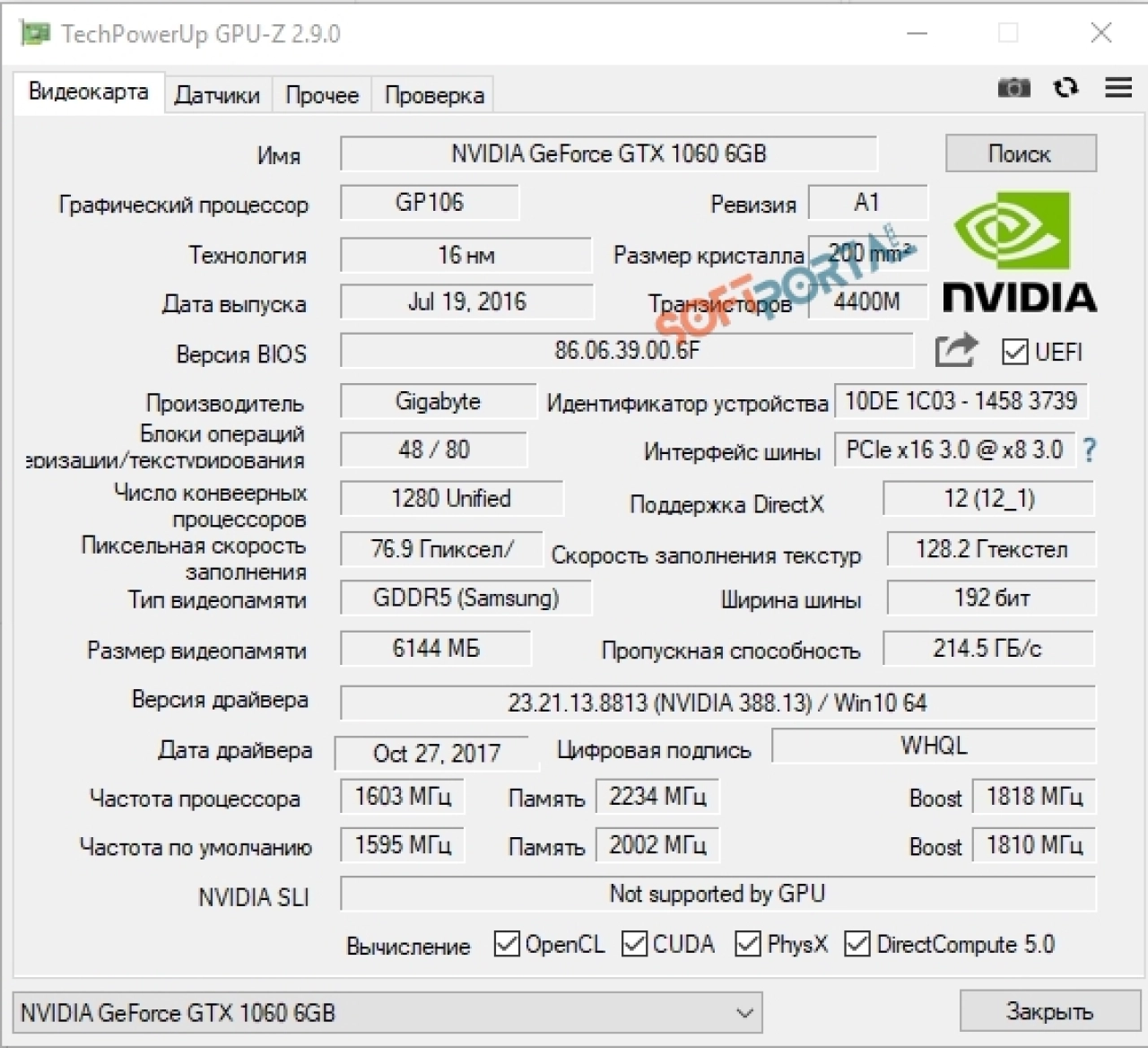Viewport: 1148px width, 1048px height.
Task: Click the 214.5 ГБ/с bandwidth value
Action: (988, 648)
